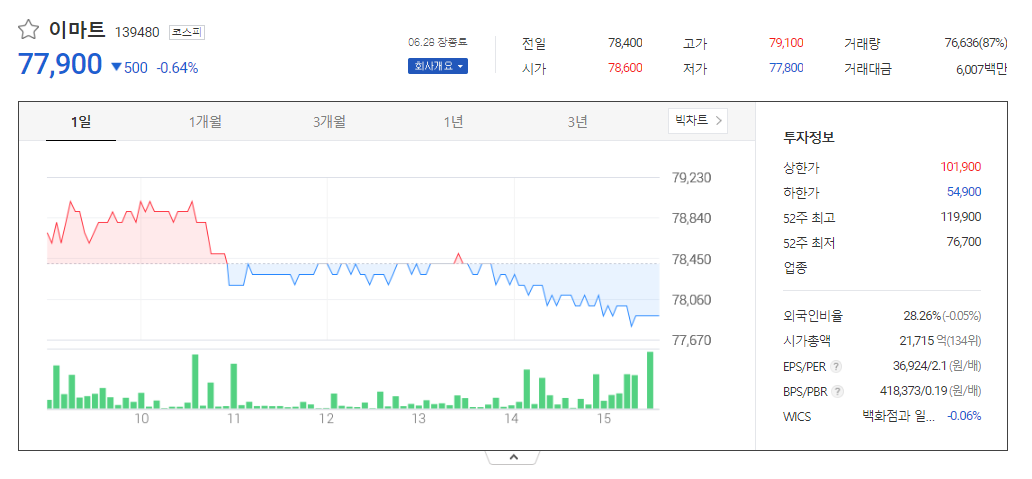The width and height of the screenshot is (1032, 479).
Task: Click the 77,670 price axis label
Action: pos(691,340)
